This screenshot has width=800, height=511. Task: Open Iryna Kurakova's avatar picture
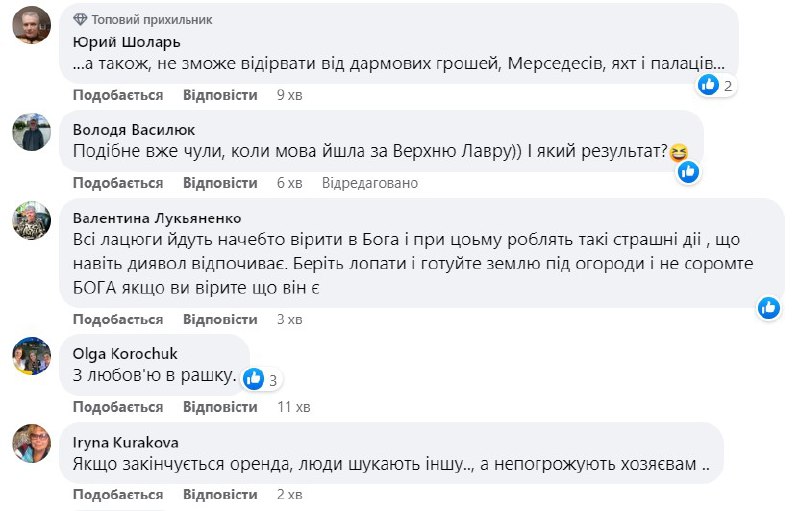(x=31, y=443)
